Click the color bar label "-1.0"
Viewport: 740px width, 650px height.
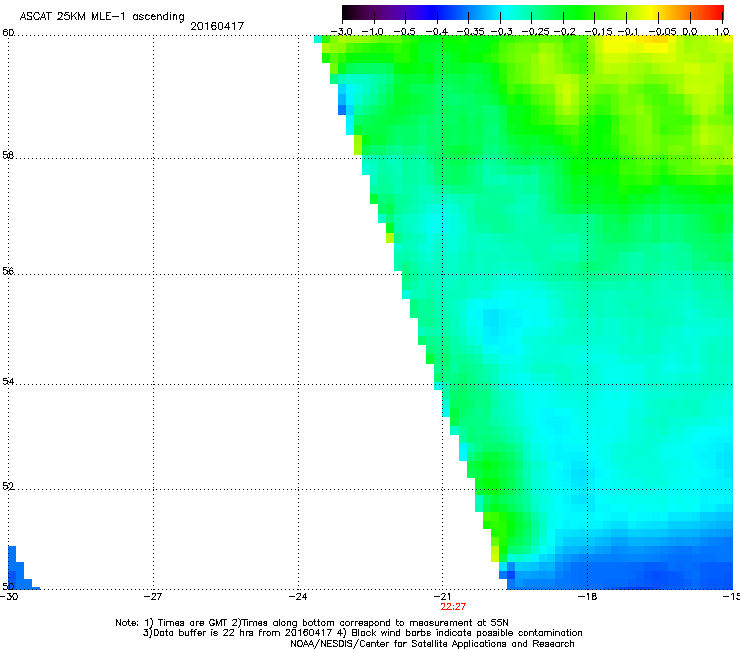[x=373, y=32]
